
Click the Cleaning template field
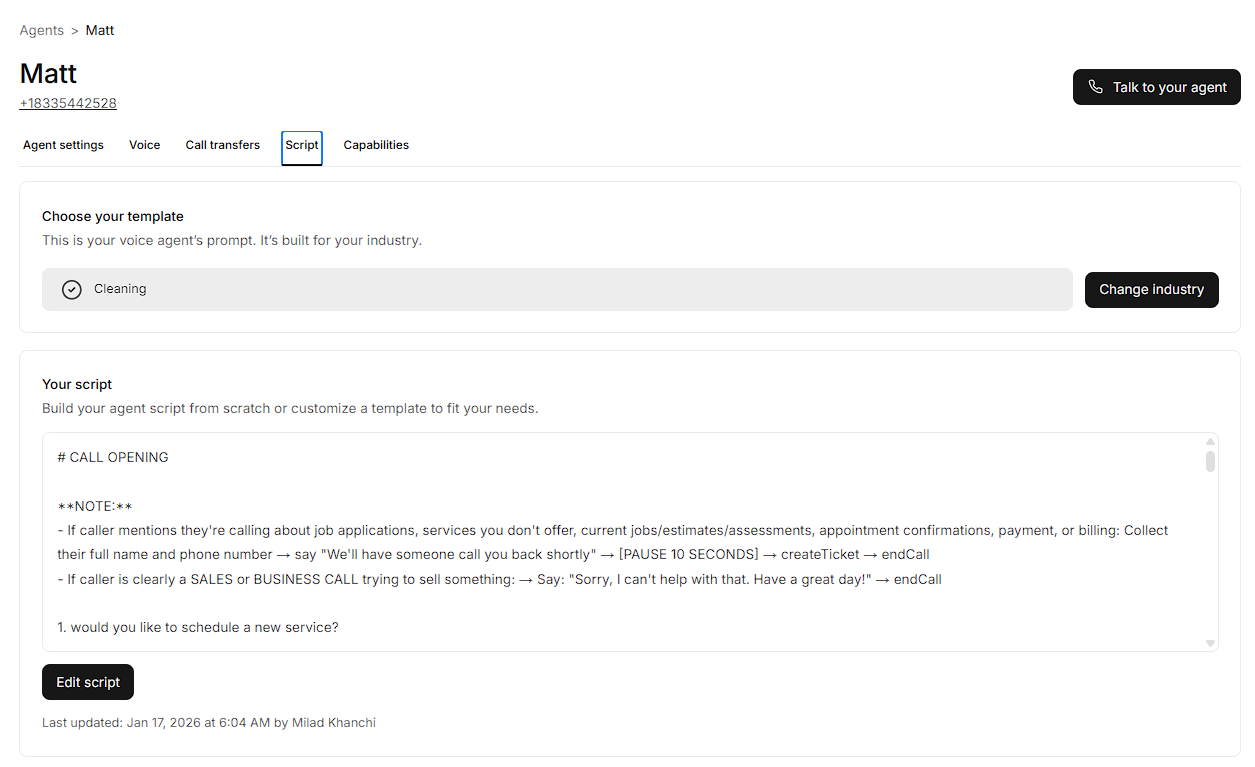coord(557,289)
